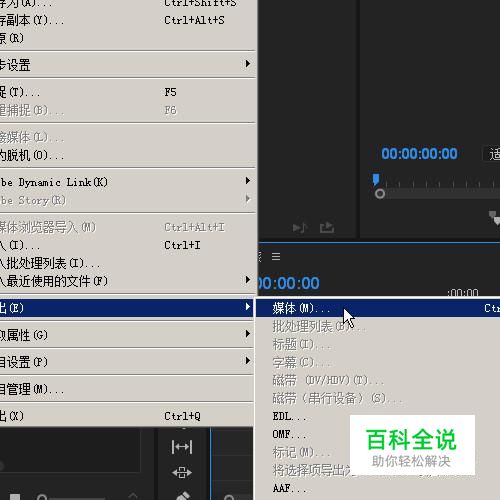Click the monitor zoom scroll bar handle

380,194
